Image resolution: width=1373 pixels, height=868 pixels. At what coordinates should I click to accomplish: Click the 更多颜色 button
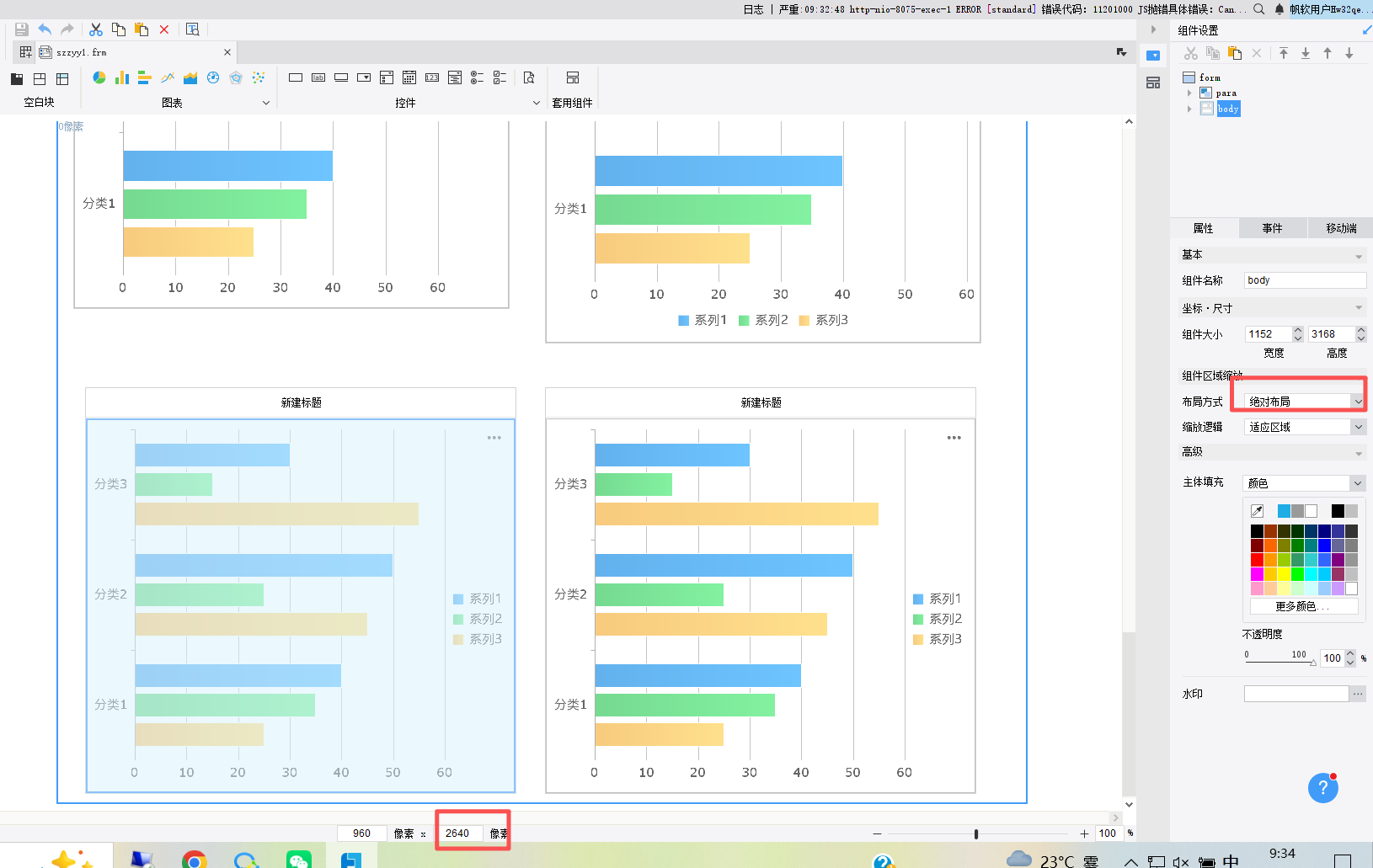1303,606
